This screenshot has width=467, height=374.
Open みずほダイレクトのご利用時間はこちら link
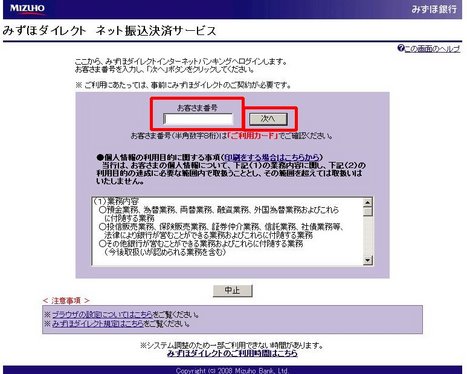click(232, 353)
